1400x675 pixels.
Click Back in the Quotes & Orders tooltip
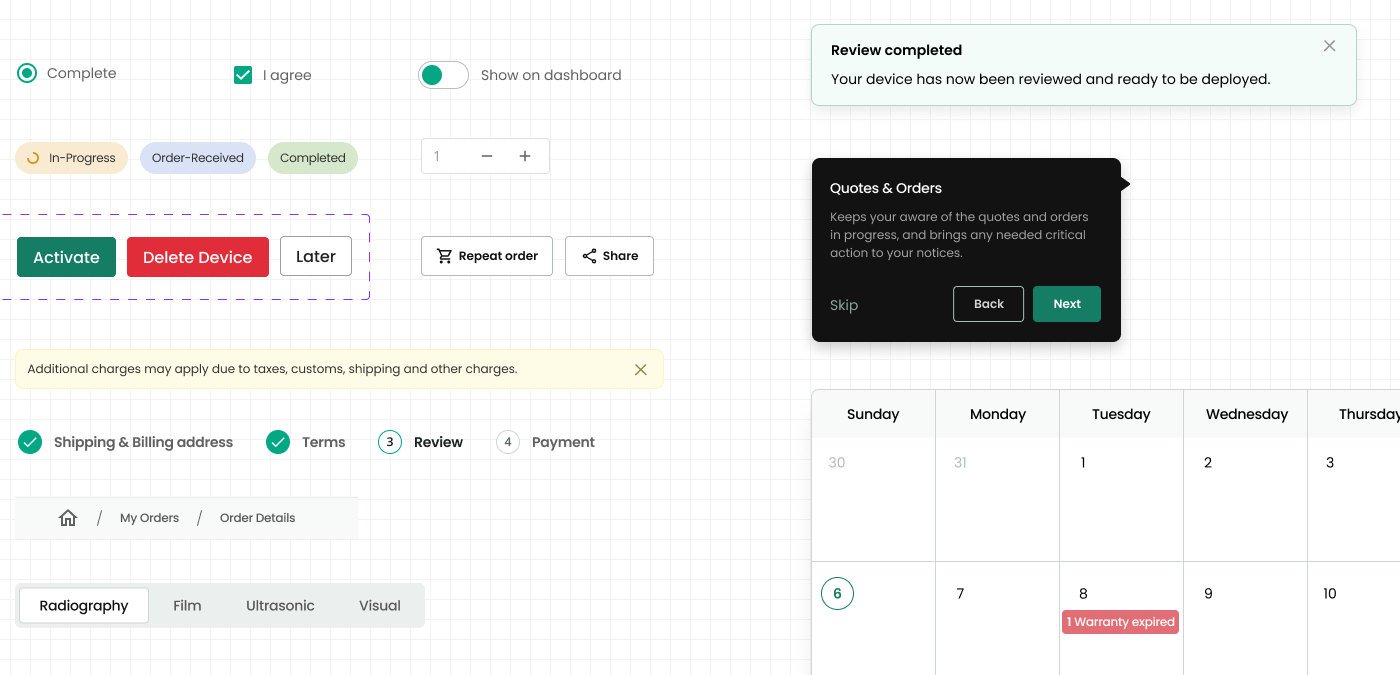(989, 304)
